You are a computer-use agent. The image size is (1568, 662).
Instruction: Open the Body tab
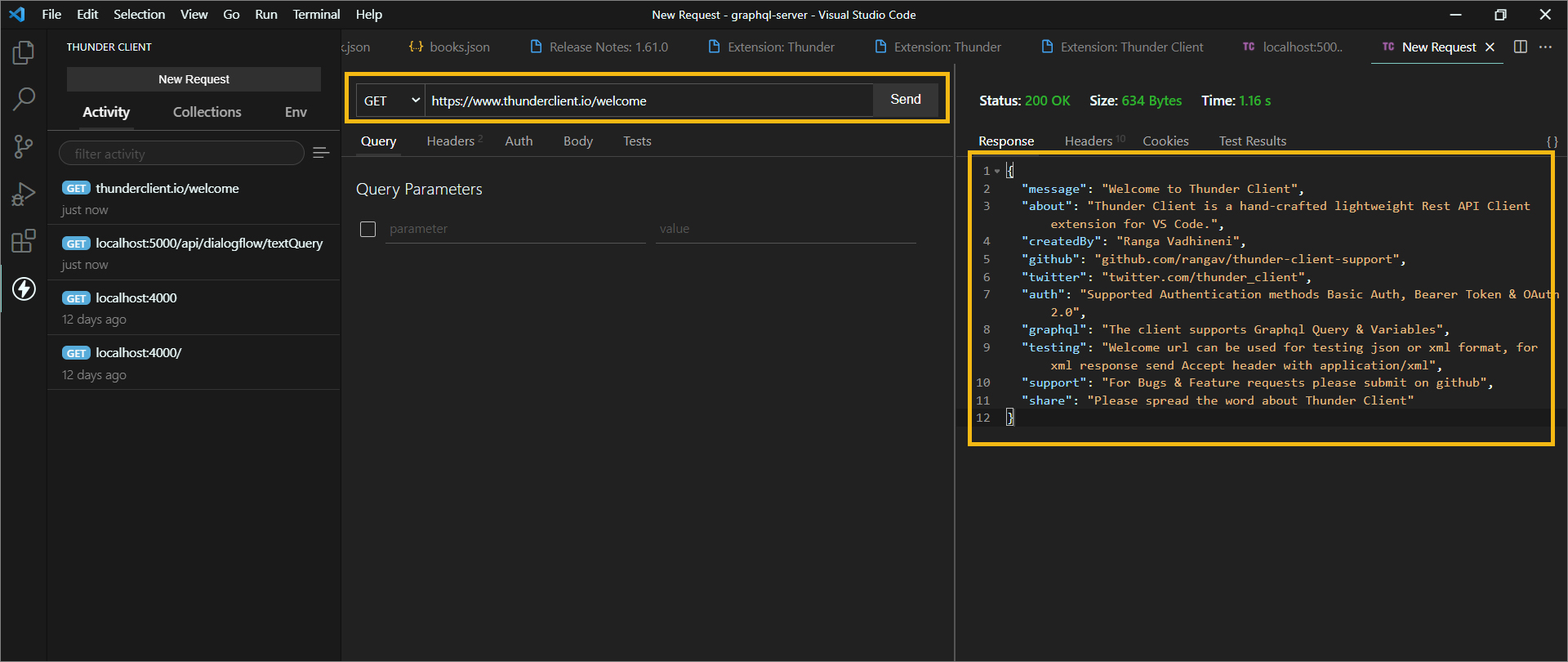point(578,141)
